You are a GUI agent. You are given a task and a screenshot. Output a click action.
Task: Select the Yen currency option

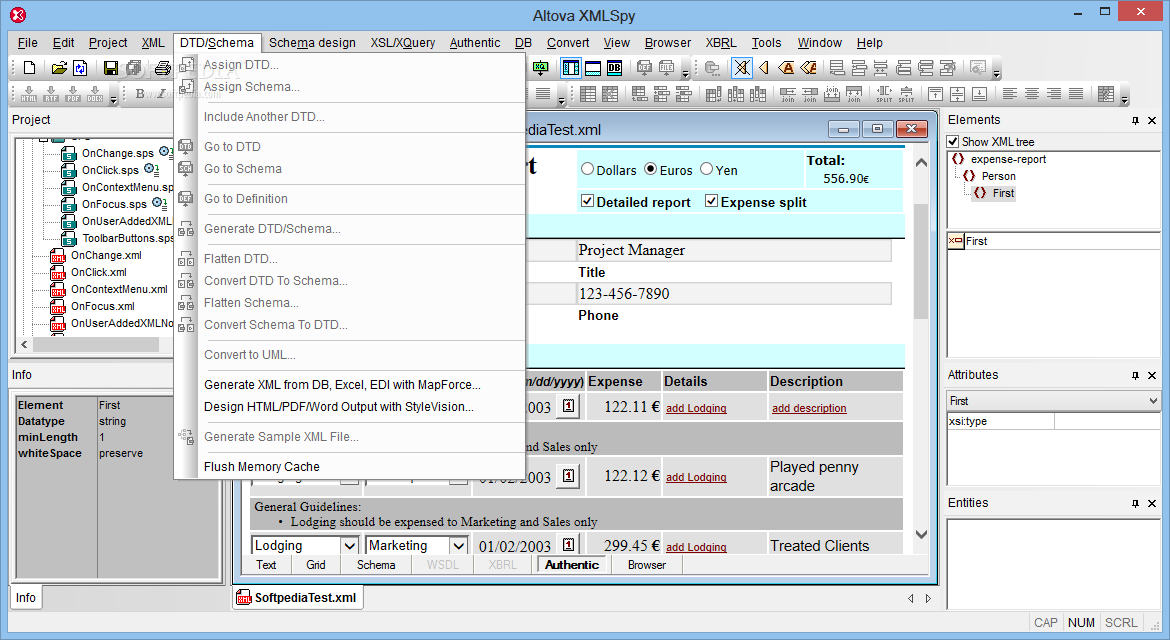tap(706, 169)
